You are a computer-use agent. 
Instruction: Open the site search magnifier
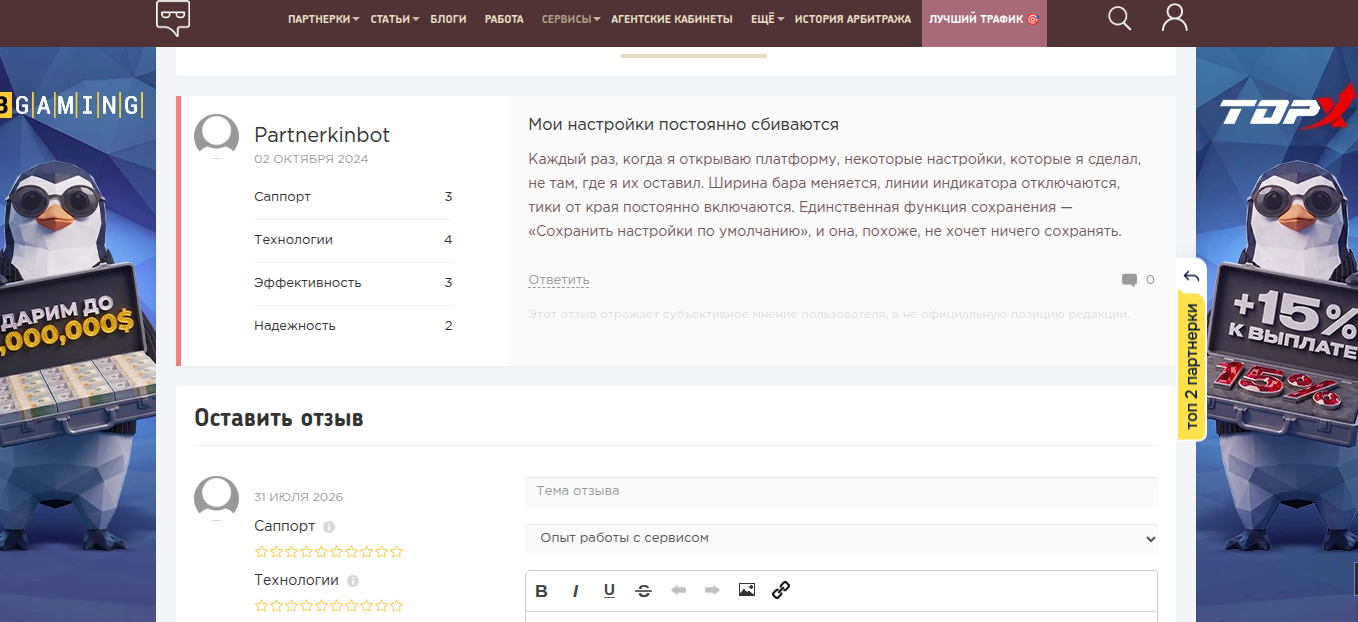click(1120, 18)
